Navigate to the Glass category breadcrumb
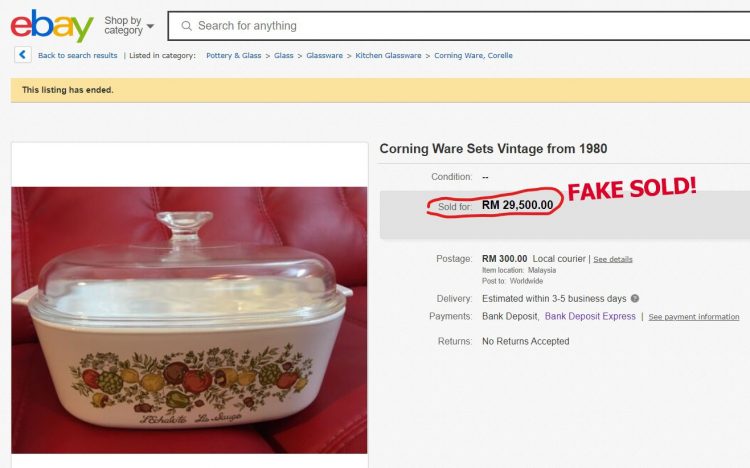The image size is (750, 468). click(x=284, y=56)
